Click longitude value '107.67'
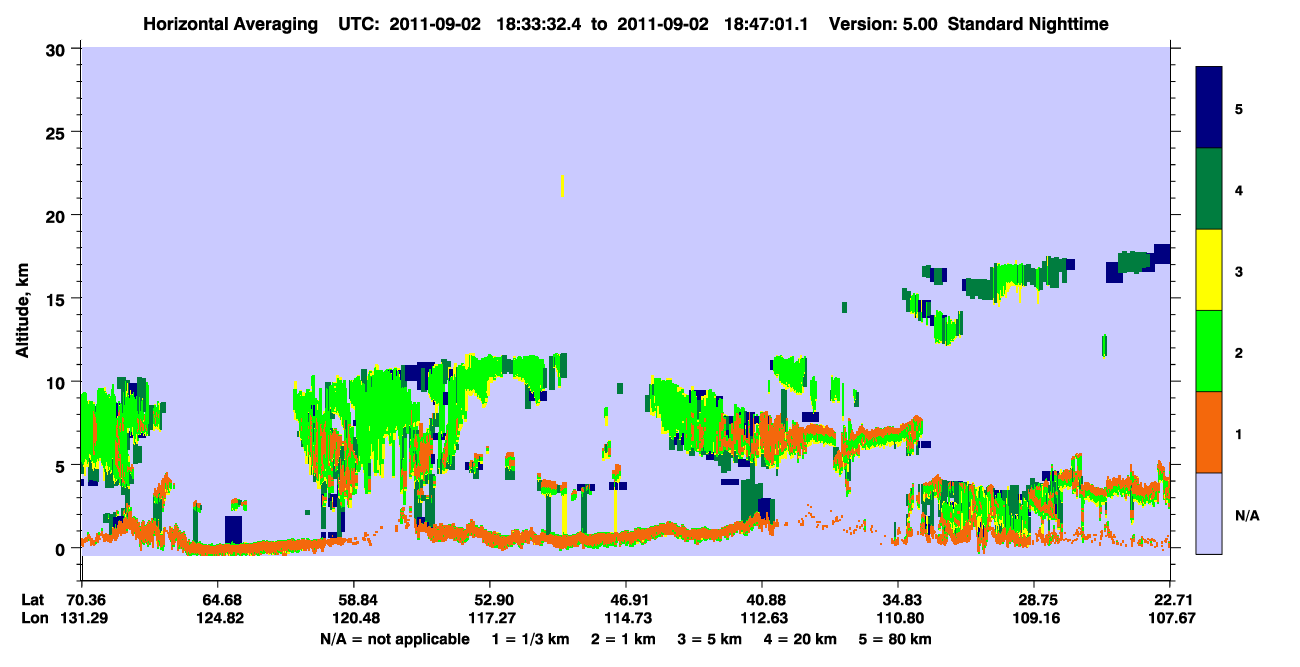 point(1171,618)
